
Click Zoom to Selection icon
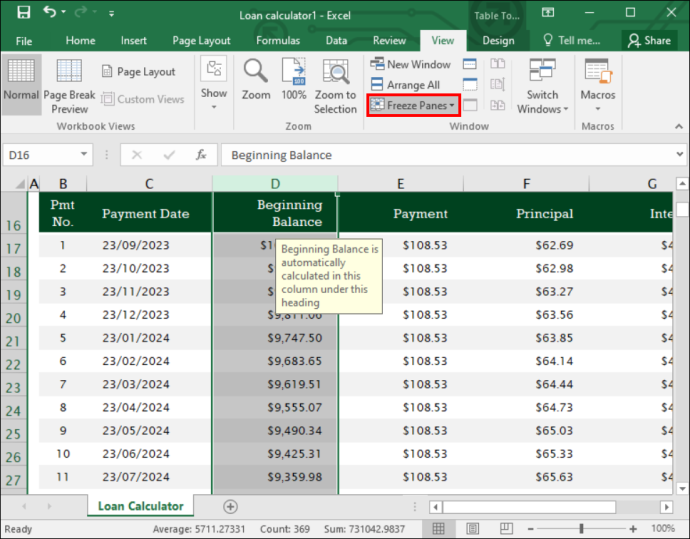click(x=335, y=86)
